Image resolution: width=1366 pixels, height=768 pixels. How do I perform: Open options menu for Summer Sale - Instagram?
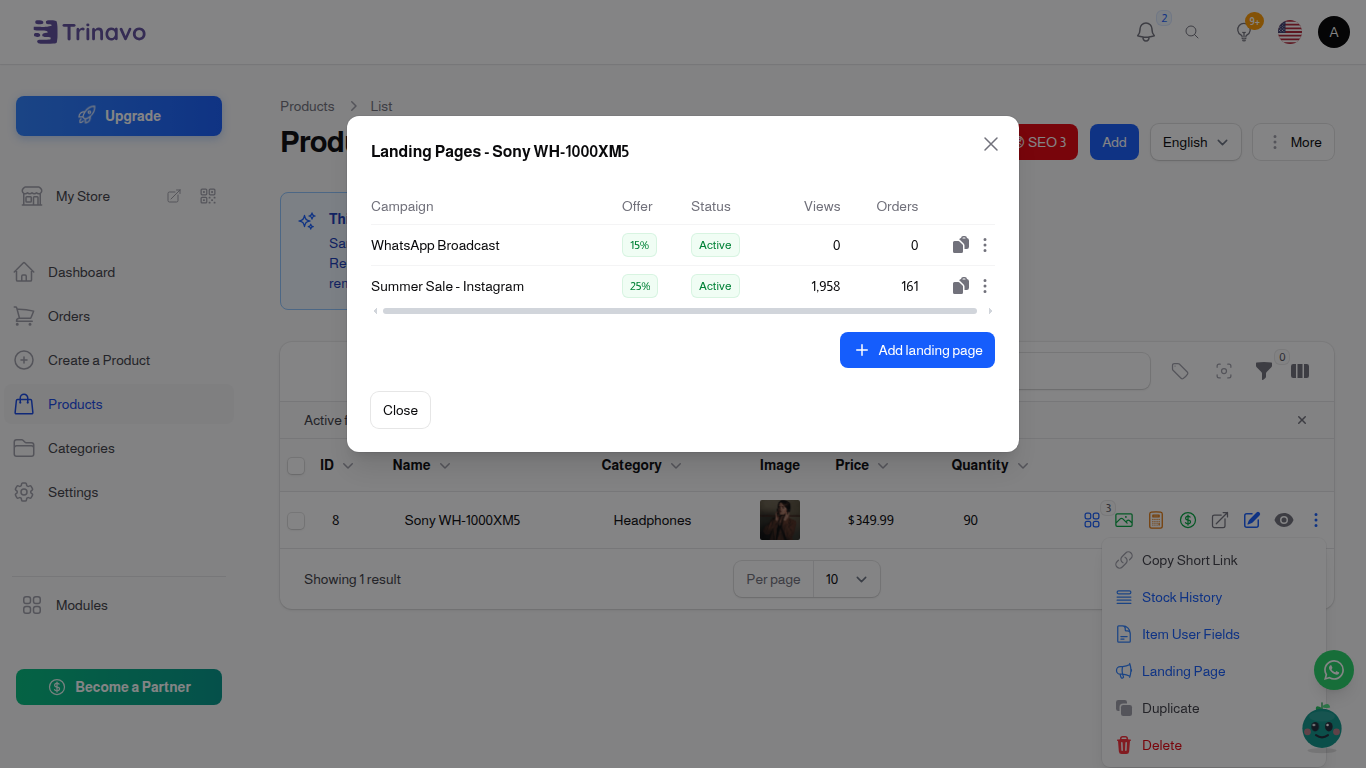[985, 286]
